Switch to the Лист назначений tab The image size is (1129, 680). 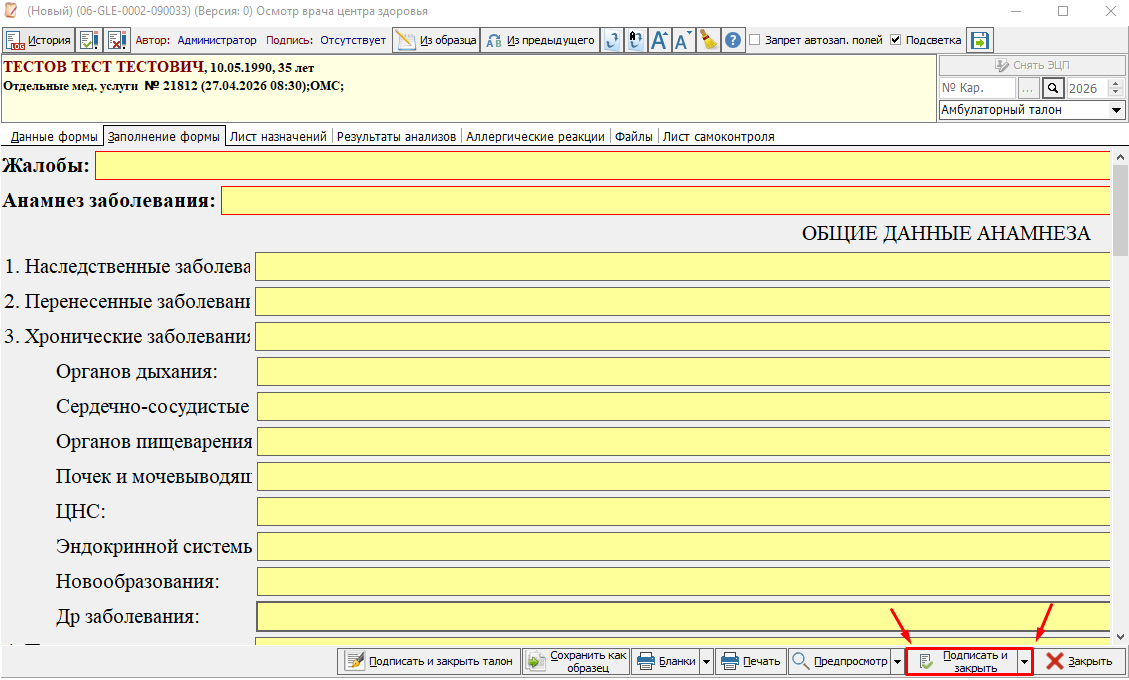[278, 136]
